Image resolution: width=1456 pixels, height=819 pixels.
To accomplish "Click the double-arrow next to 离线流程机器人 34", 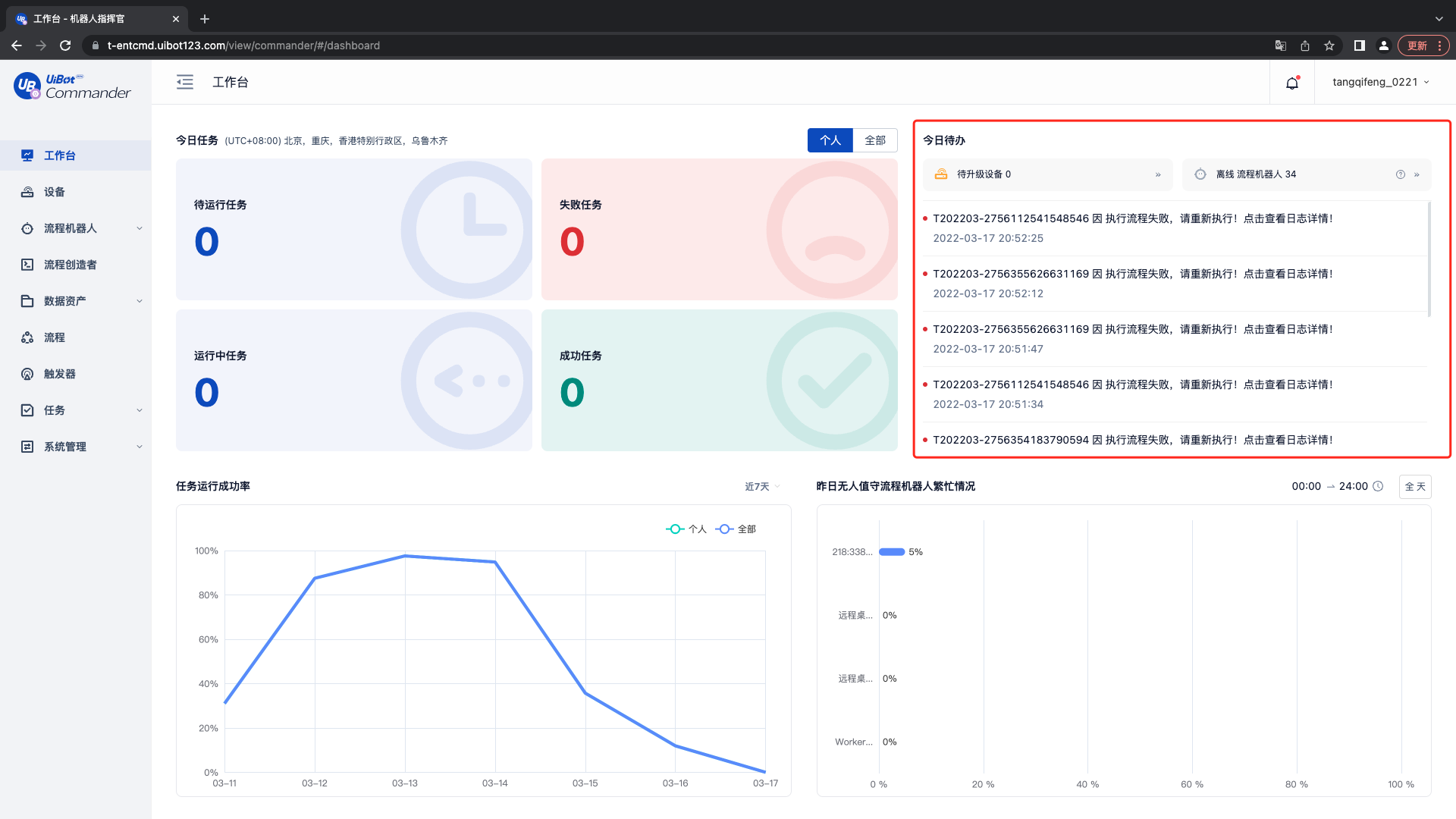I will point(1417,174).
